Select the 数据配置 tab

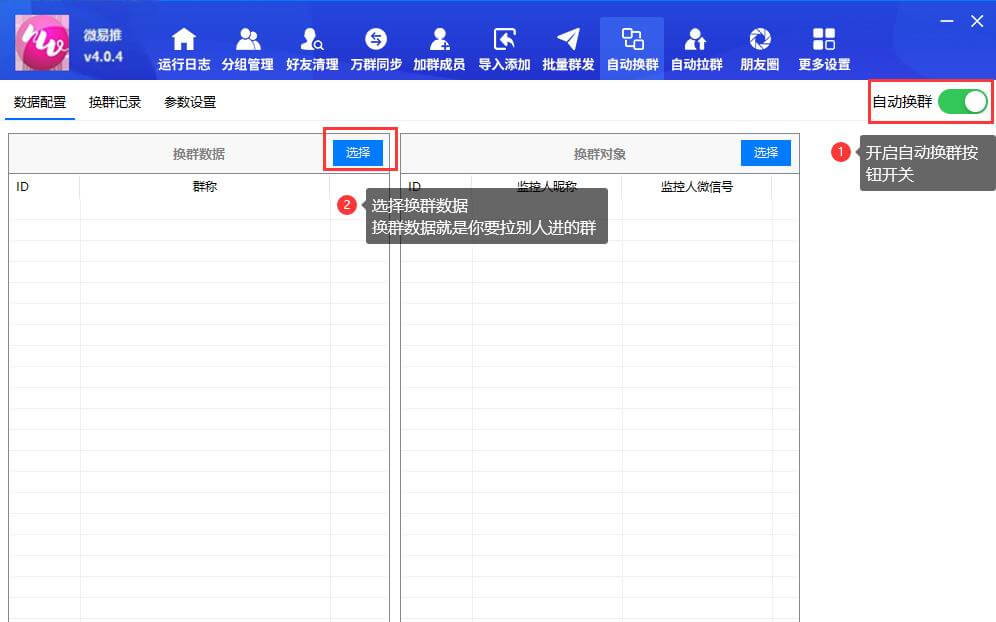39,101
